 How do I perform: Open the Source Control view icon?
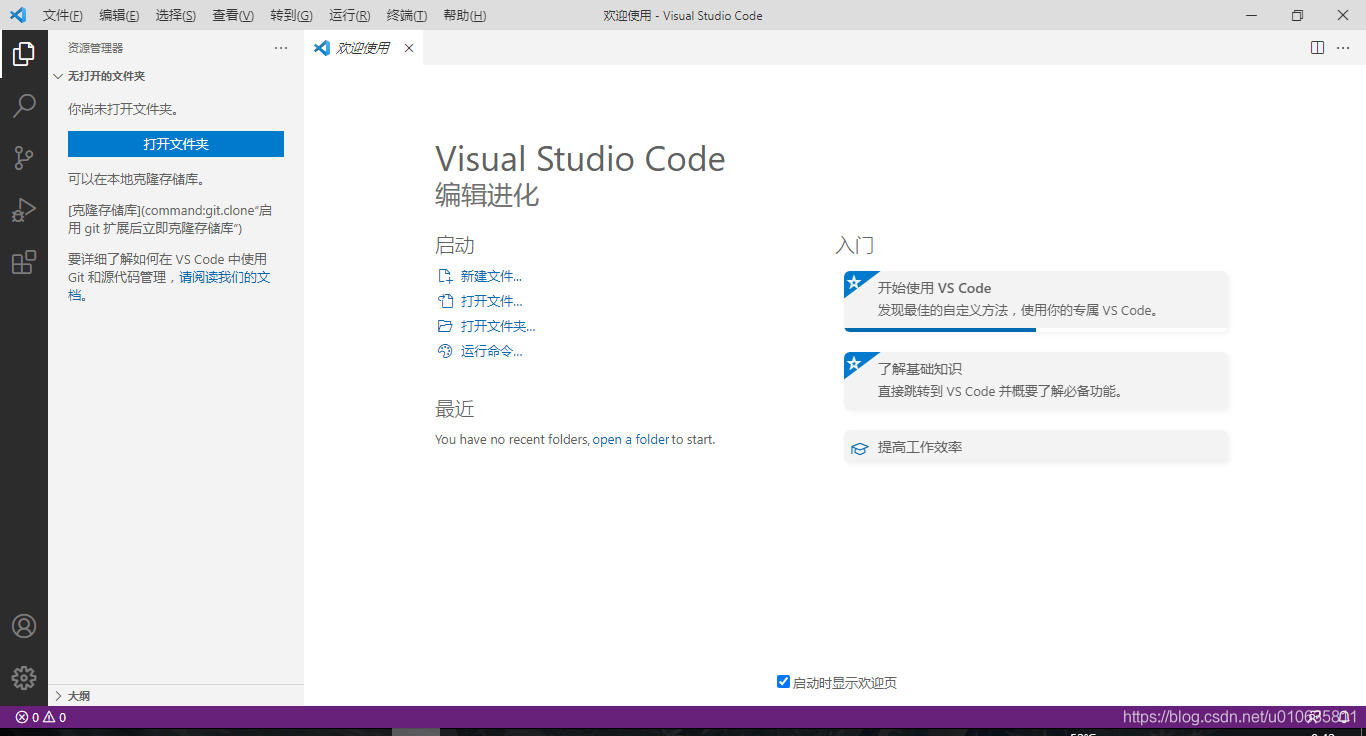coord(24,158)
